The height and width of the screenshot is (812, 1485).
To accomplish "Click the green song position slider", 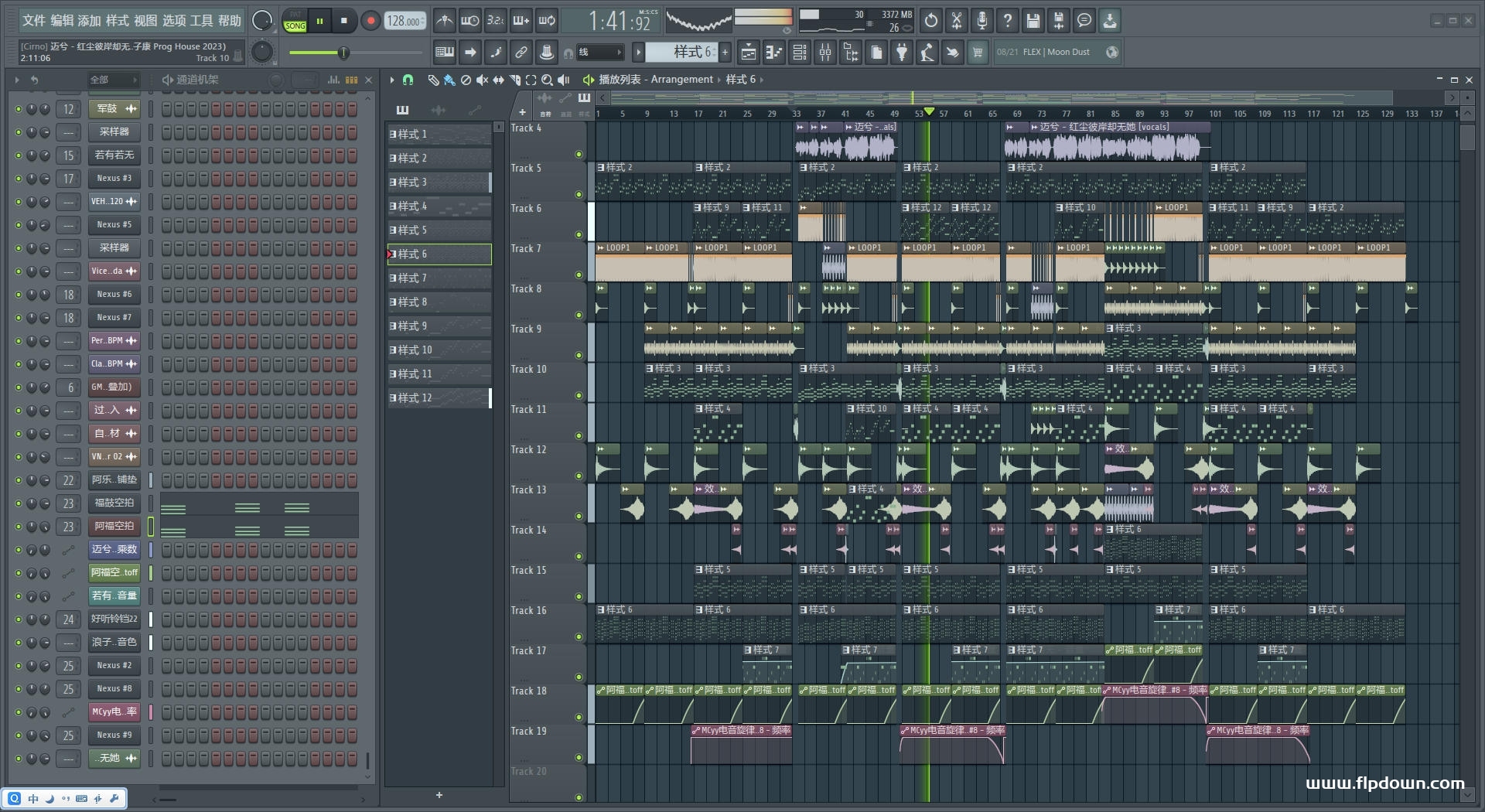I will (x=343, y=53).
